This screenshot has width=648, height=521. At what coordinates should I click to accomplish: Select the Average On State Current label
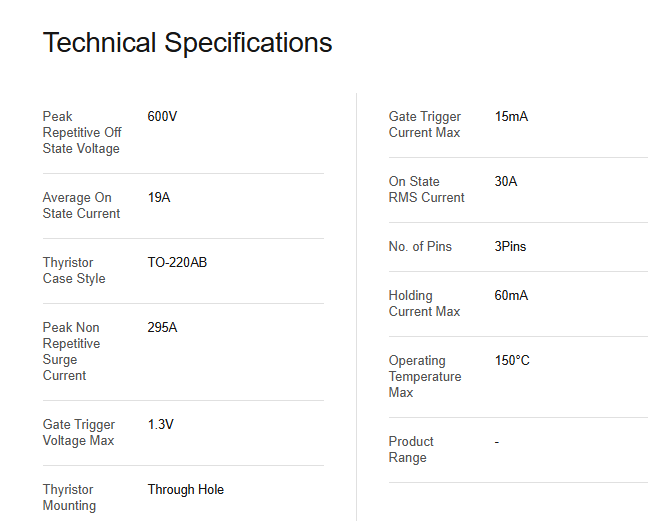[81, 205]
